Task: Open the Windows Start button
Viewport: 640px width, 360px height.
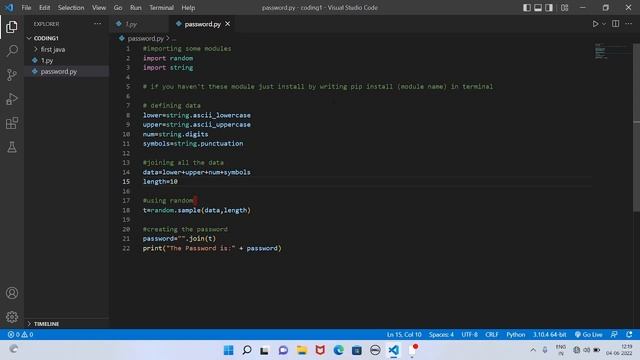Action: 229,350
